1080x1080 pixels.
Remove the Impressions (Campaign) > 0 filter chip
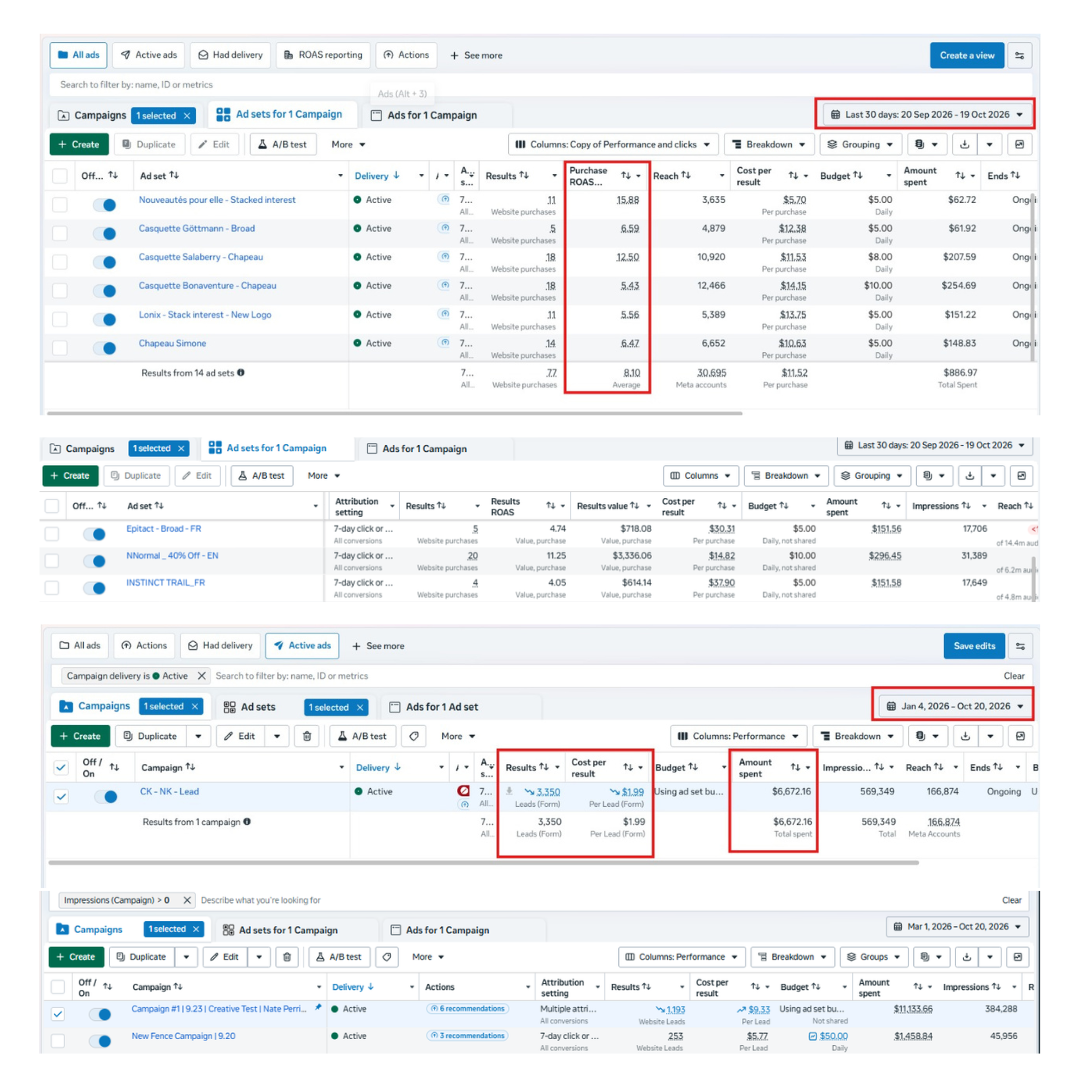(187, 900)
